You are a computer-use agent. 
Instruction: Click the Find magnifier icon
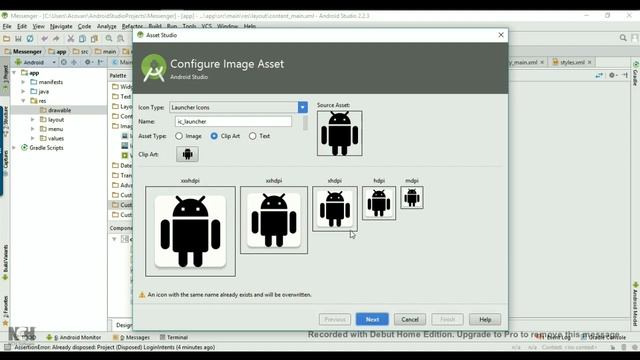(109, 39)
